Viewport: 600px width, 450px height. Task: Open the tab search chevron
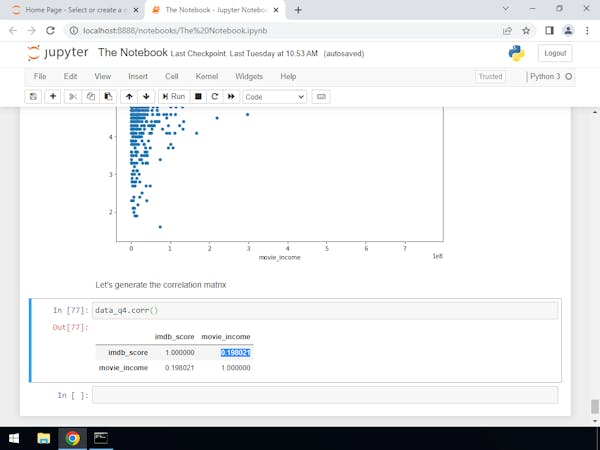point(505,9)
